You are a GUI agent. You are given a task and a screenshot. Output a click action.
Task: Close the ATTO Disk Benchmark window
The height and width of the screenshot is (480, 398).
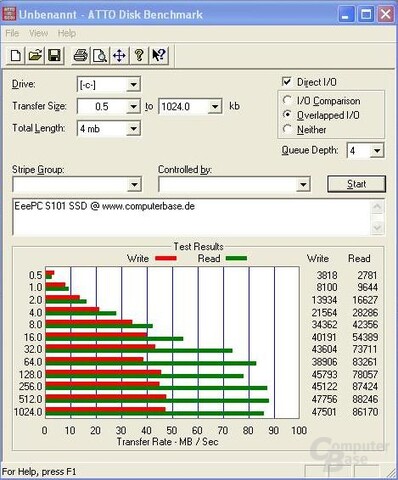tap(385, 14)
